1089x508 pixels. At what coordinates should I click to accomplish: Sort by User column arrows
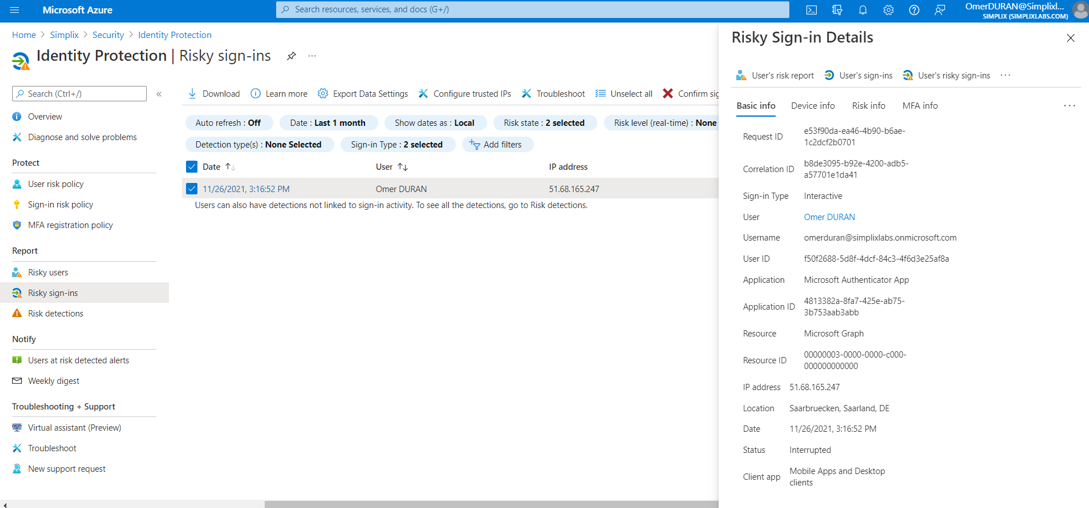pos(403,167)
